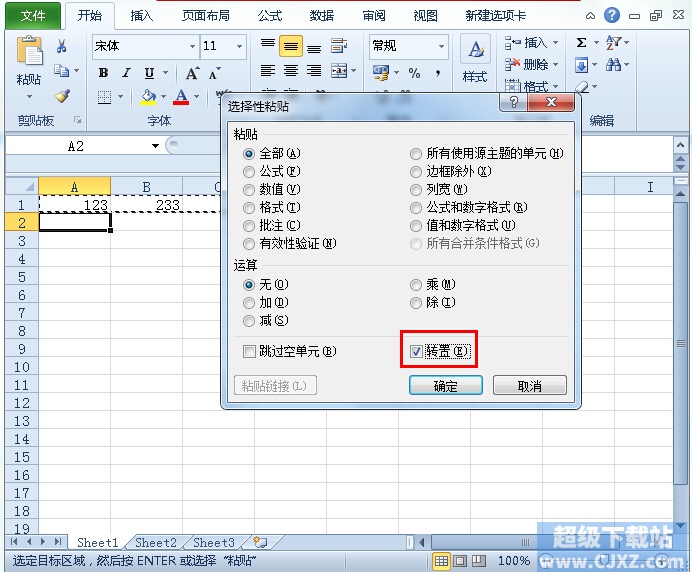Align text left
692x572 pixels.
[268, 71]
